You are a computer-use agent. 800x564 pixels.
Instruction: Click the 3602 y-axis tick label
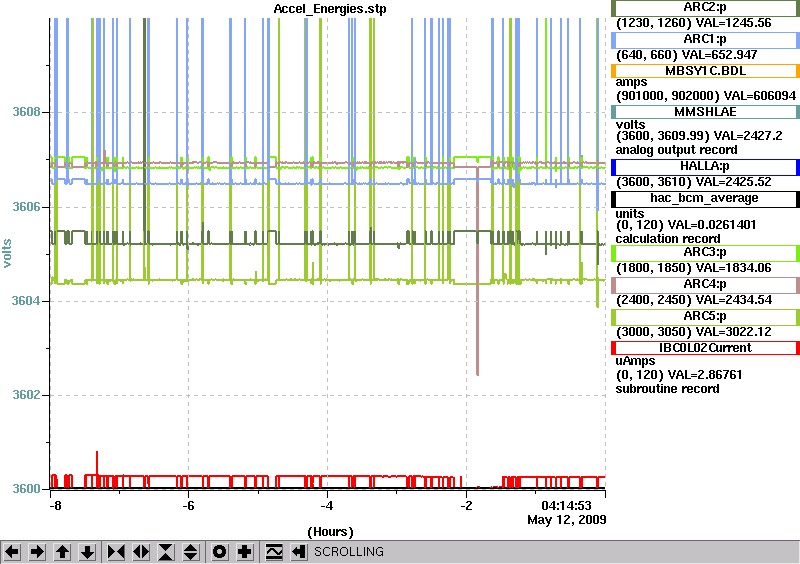click(x=27, y=395)
